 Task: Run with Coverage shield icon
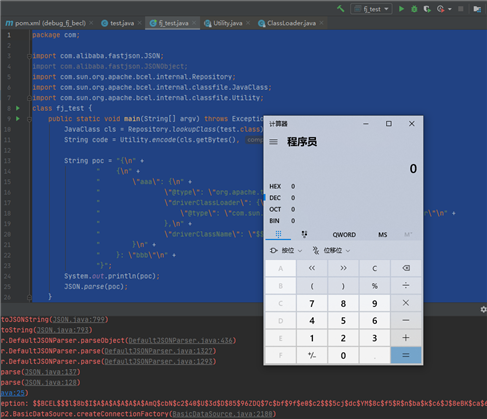pyautogui.click(x=427, y=9)
